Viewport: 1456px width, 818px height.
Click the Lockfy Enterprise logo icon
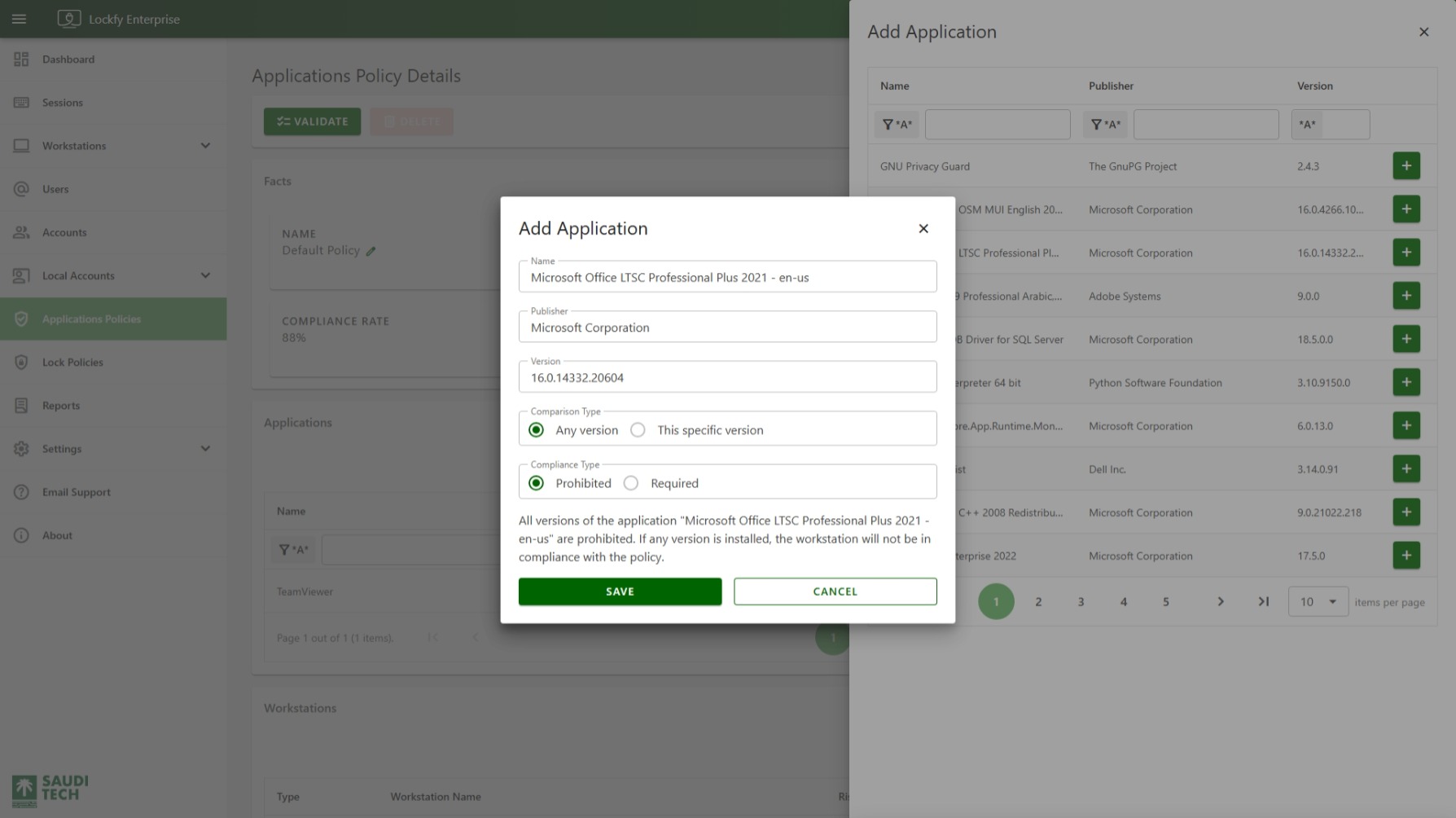(69, 19)
